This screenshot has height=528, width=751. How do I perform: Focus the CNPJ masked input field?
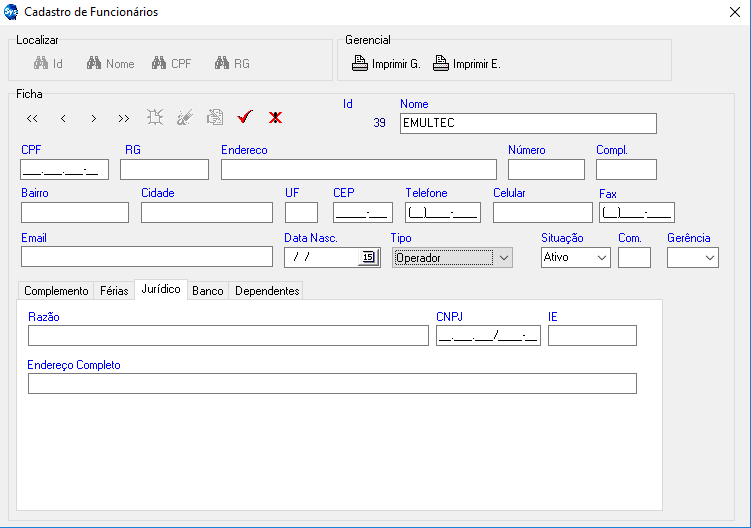click(488, 336)
